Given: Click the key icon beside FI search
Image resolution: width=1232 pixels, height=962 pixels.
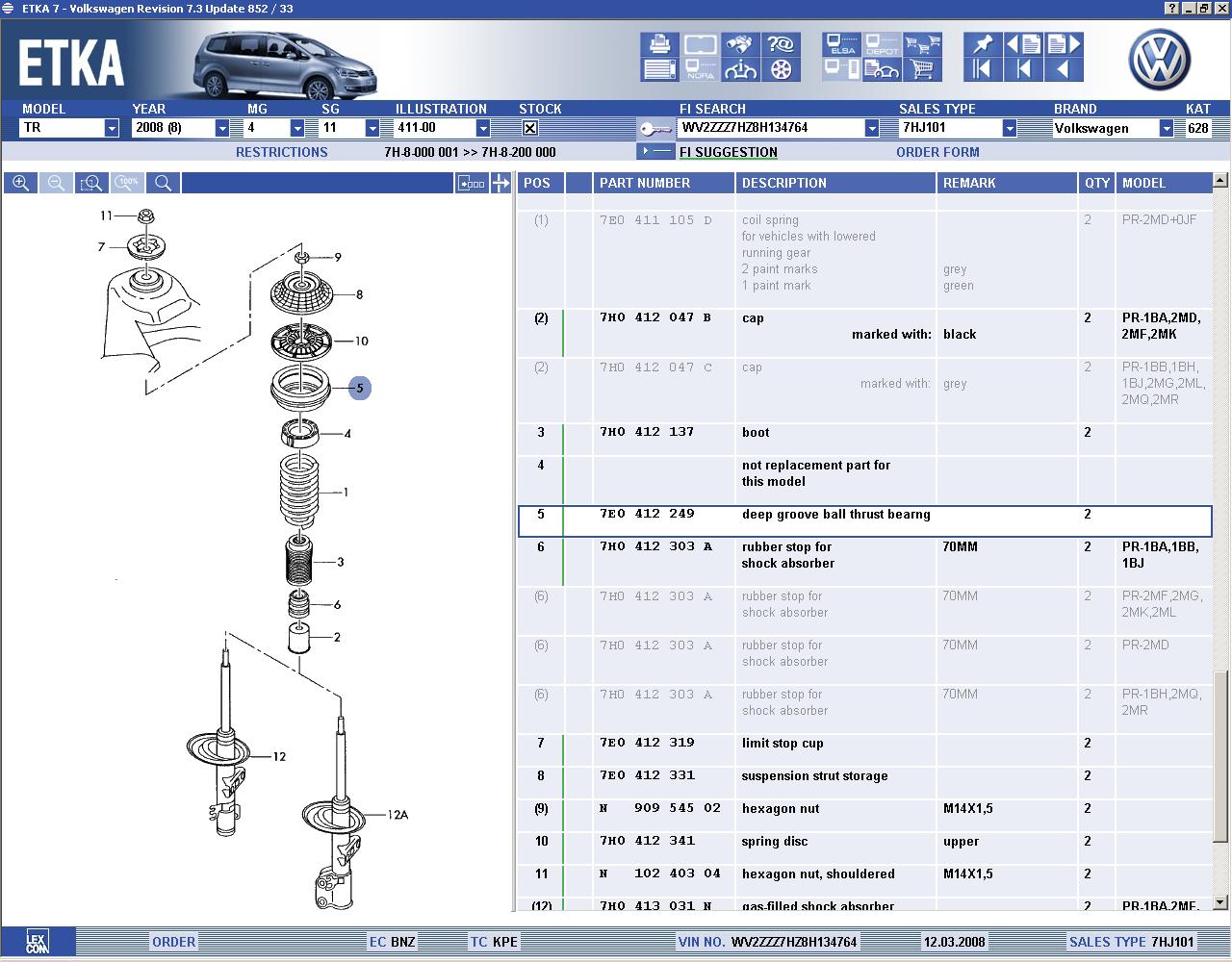Looking at the screenshot, I should (x=655, y=128).
